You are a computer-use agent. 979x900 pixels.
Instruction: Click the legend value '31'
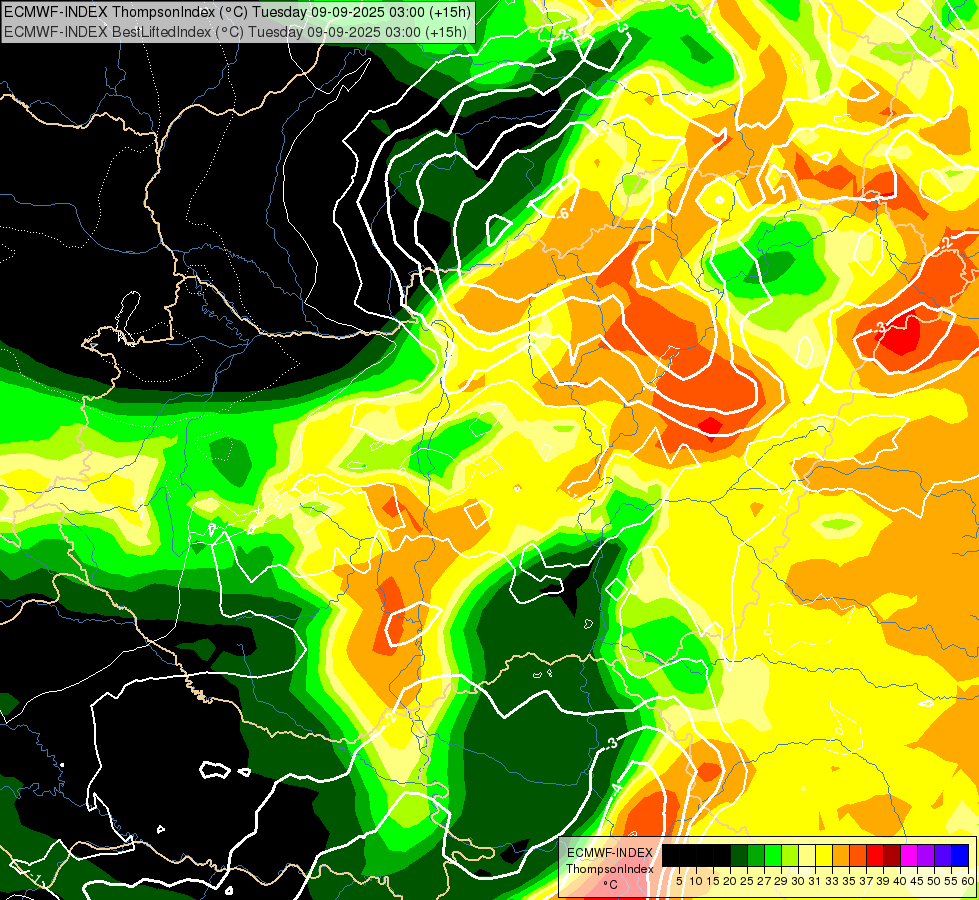pyautogui.click(x=815, y=881)
